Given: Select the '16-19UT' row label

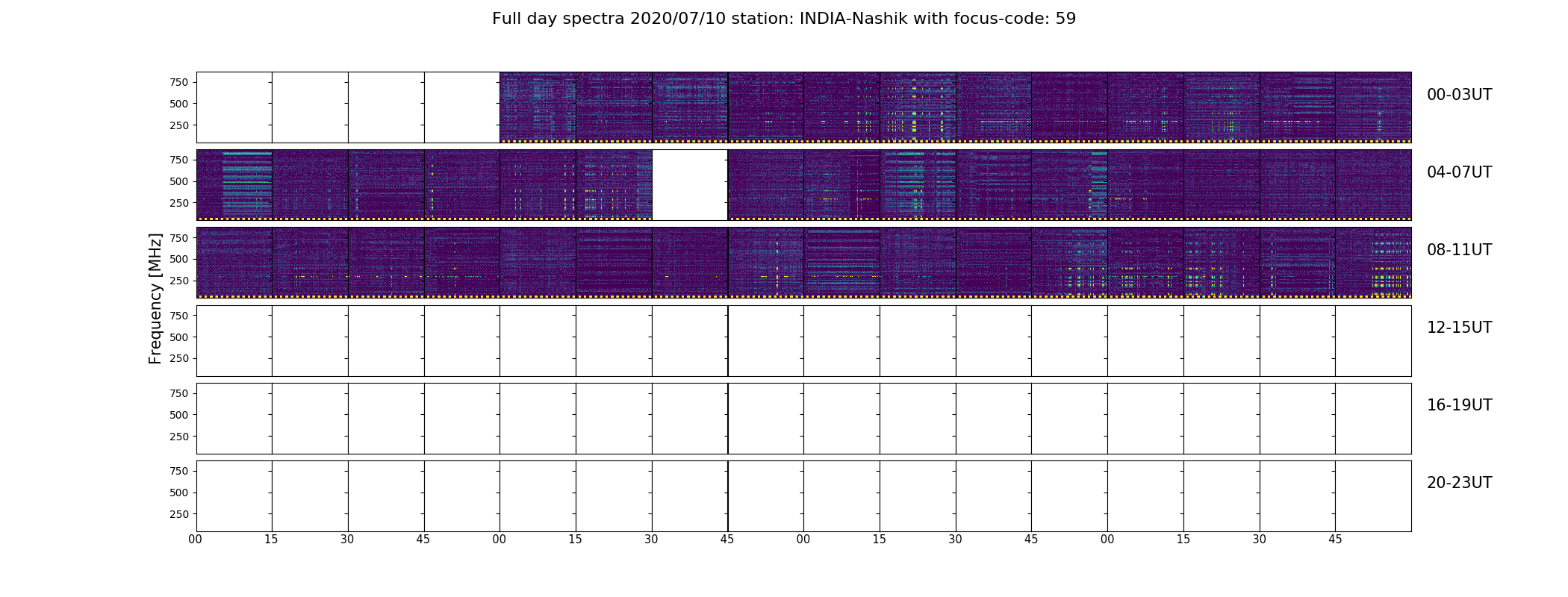Looking at the screenshot, I should pos(1459,405).
